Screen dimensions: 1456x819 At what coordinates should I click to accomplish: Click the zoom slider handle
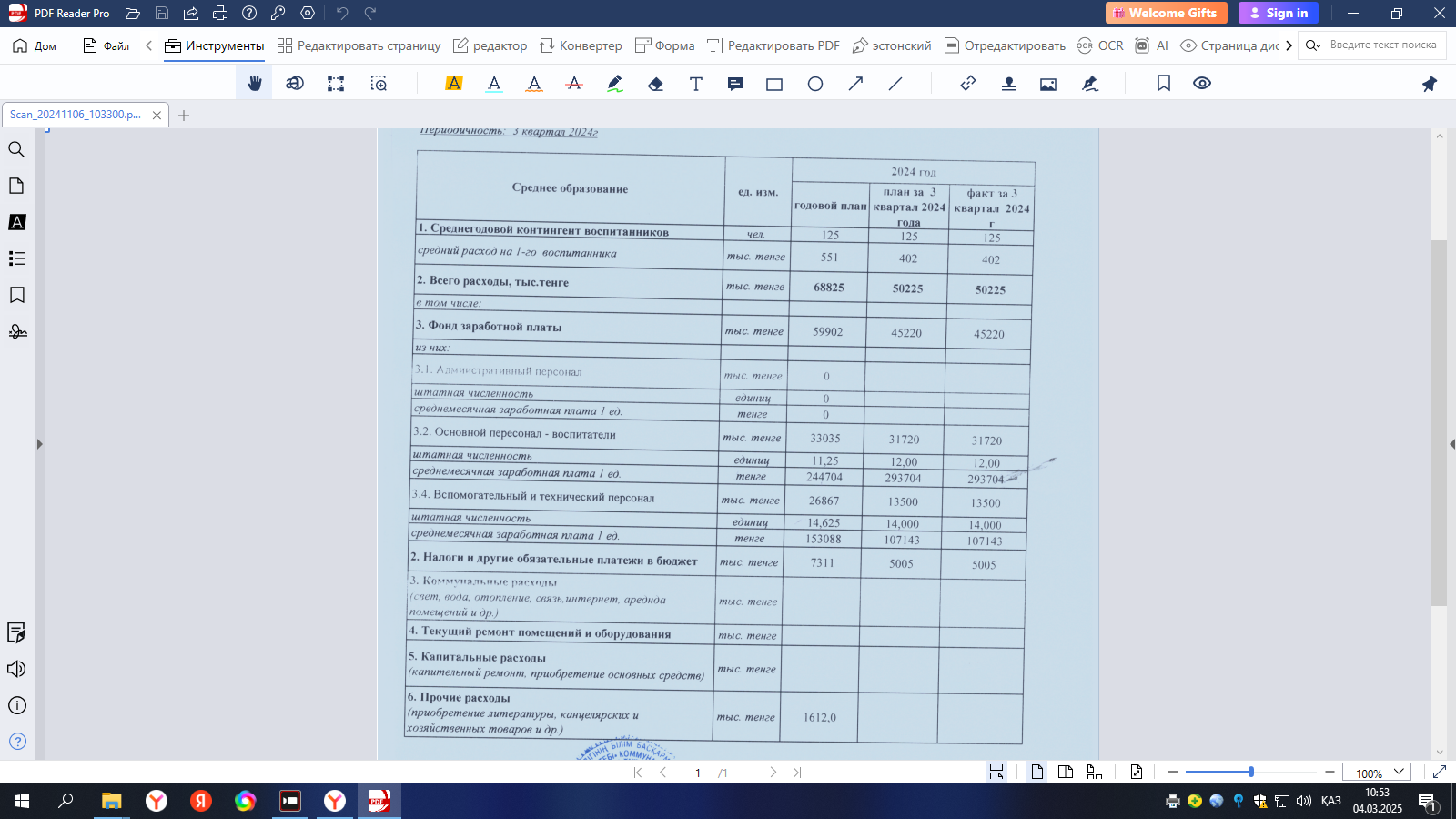point(1251,772)
